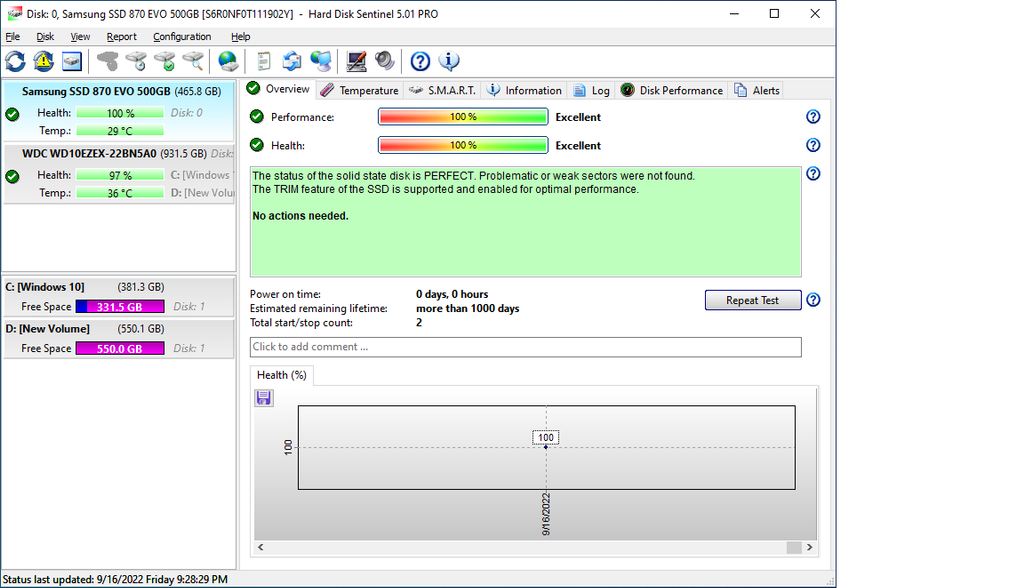Click green check icon of Samsung SSD

12,115
